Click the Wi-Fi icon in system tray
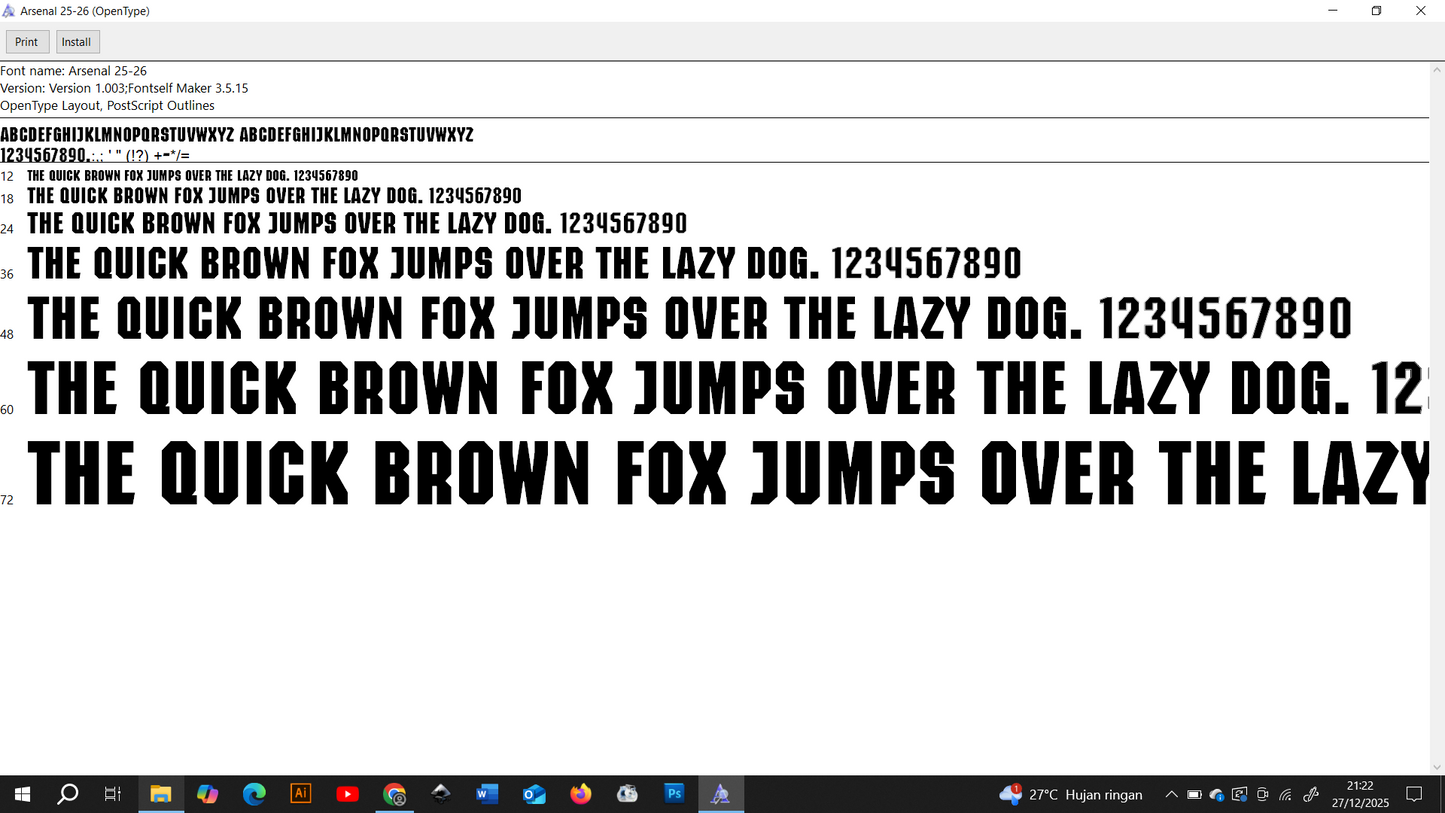Screen dimensions: 1445x813 click(x=1286, y=795)
